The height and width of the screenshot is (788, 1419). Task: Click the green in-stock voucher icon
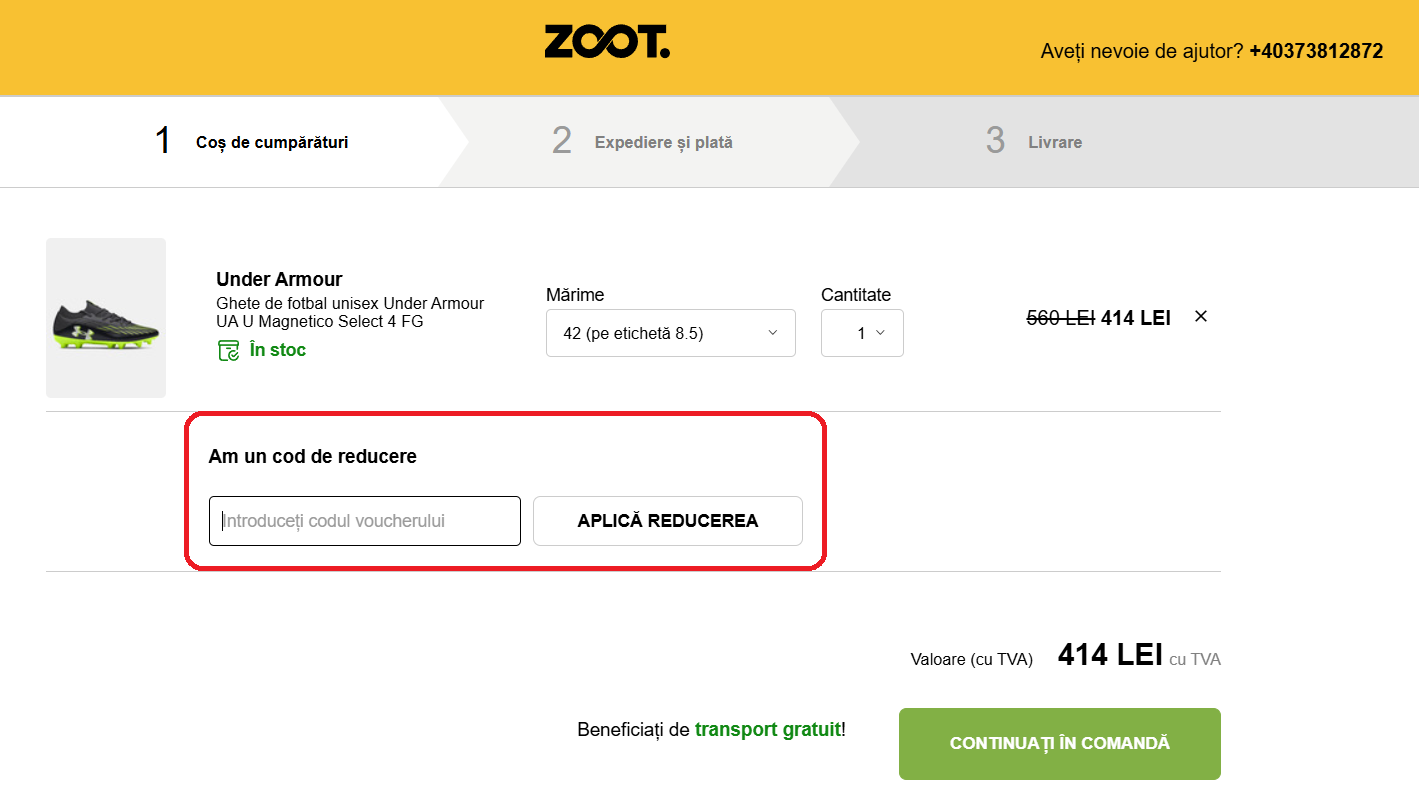tap(228, 350)
